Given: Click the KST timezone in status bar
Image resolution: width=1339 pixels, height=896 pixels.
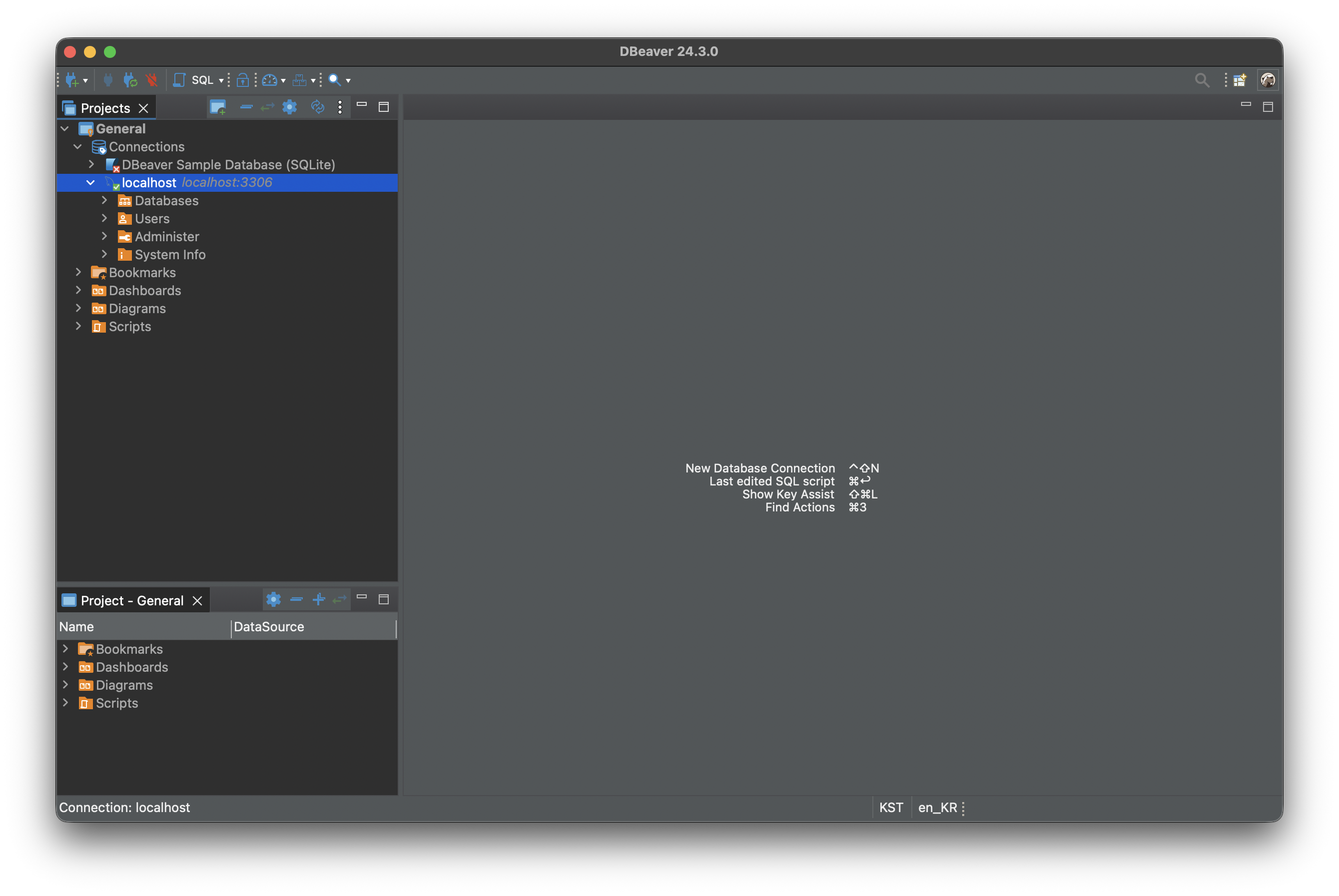Looking at the screenshot, I should click(x=890, y=808).
